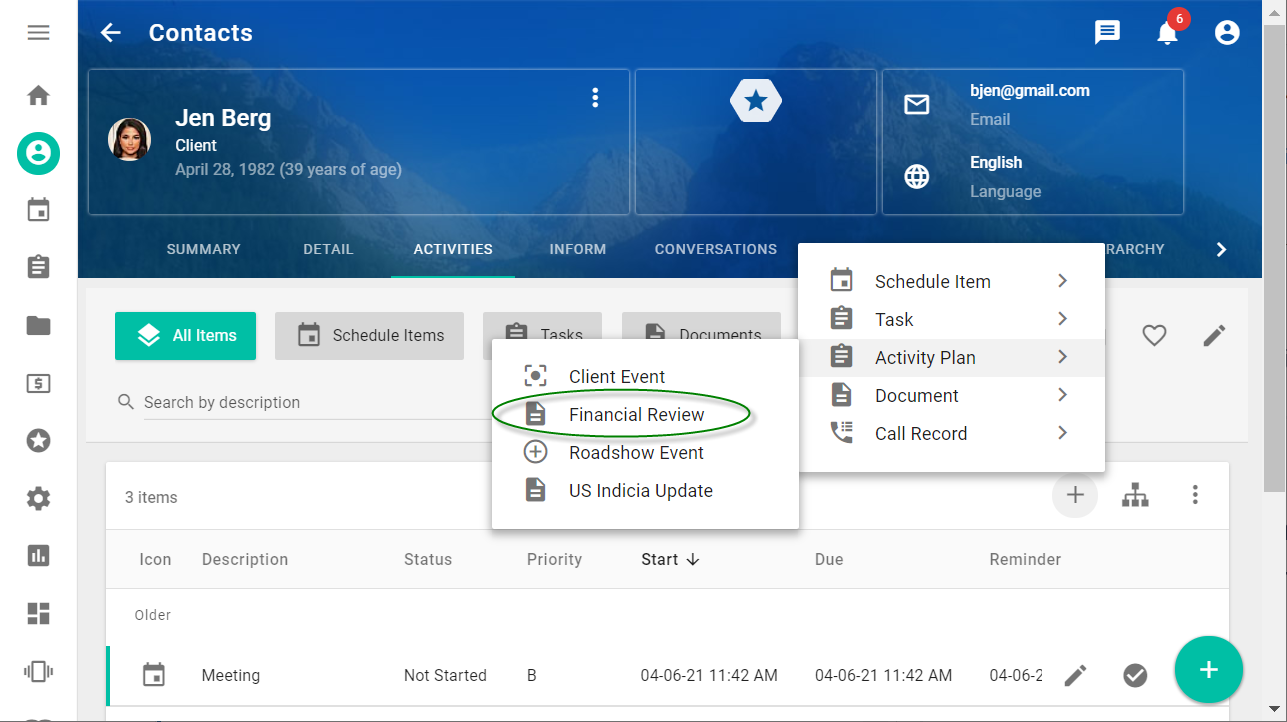Image resolution: width=1287 pixels, height=722 pixels.
Task: Toggle the favorite heart icon
Action: [1154, 336]
